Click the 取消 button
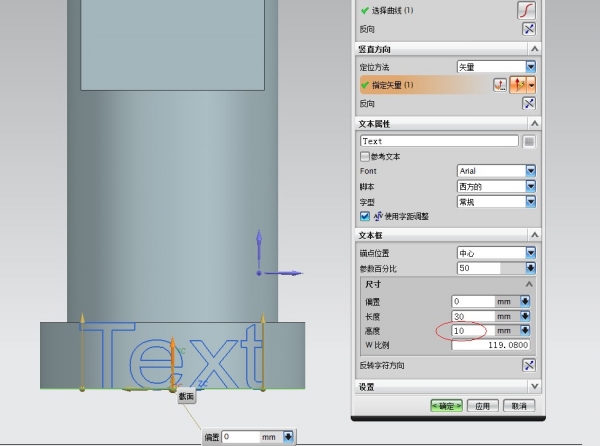Image resolution: width=600 pixels, height=446 pixels. pyautogui.click(x=519, y=406)
